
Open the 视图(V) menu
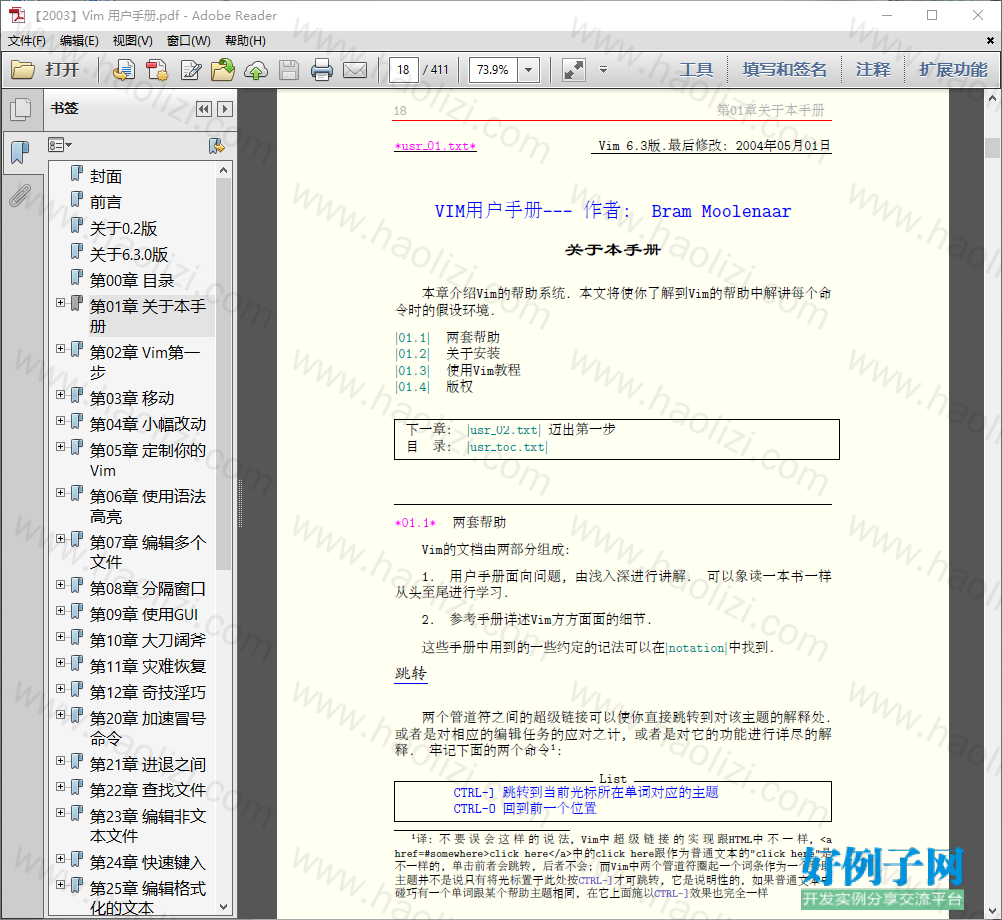(132, 41)
